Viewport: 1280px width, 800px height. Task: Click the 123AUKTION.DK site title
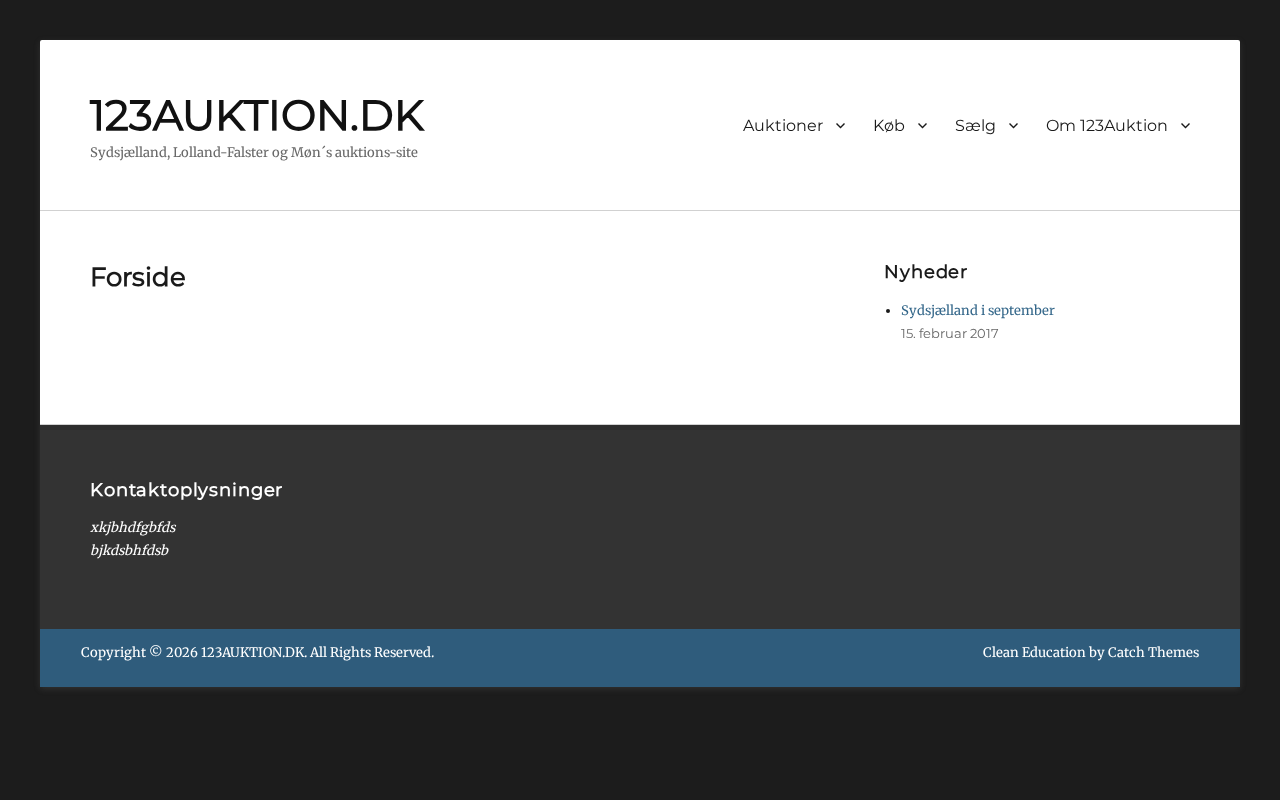(257, 116)
